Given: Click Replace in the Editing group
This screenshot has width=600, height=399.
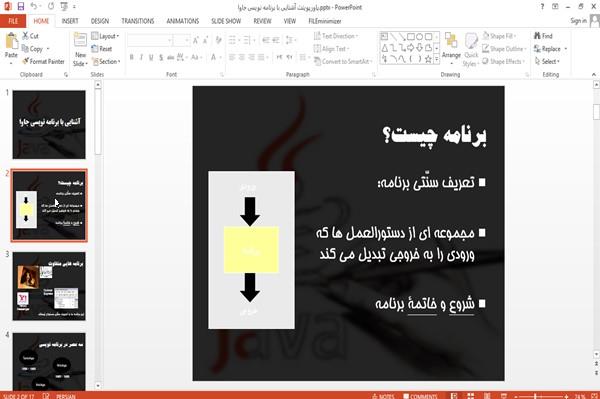Looking at the screenshot, I should [x=551, y=49].
